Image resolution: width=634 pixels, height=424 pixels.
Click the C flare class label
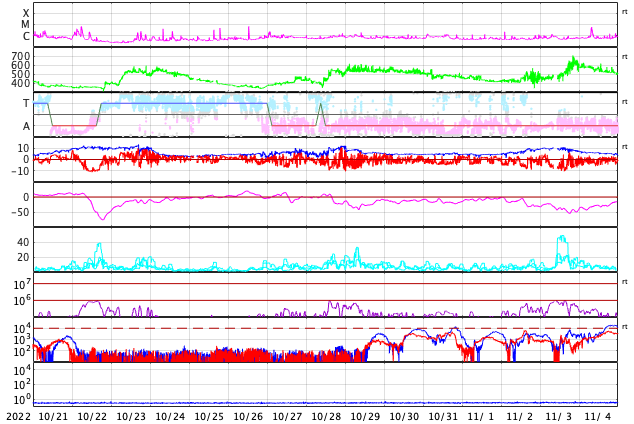[x=26, y=37]
